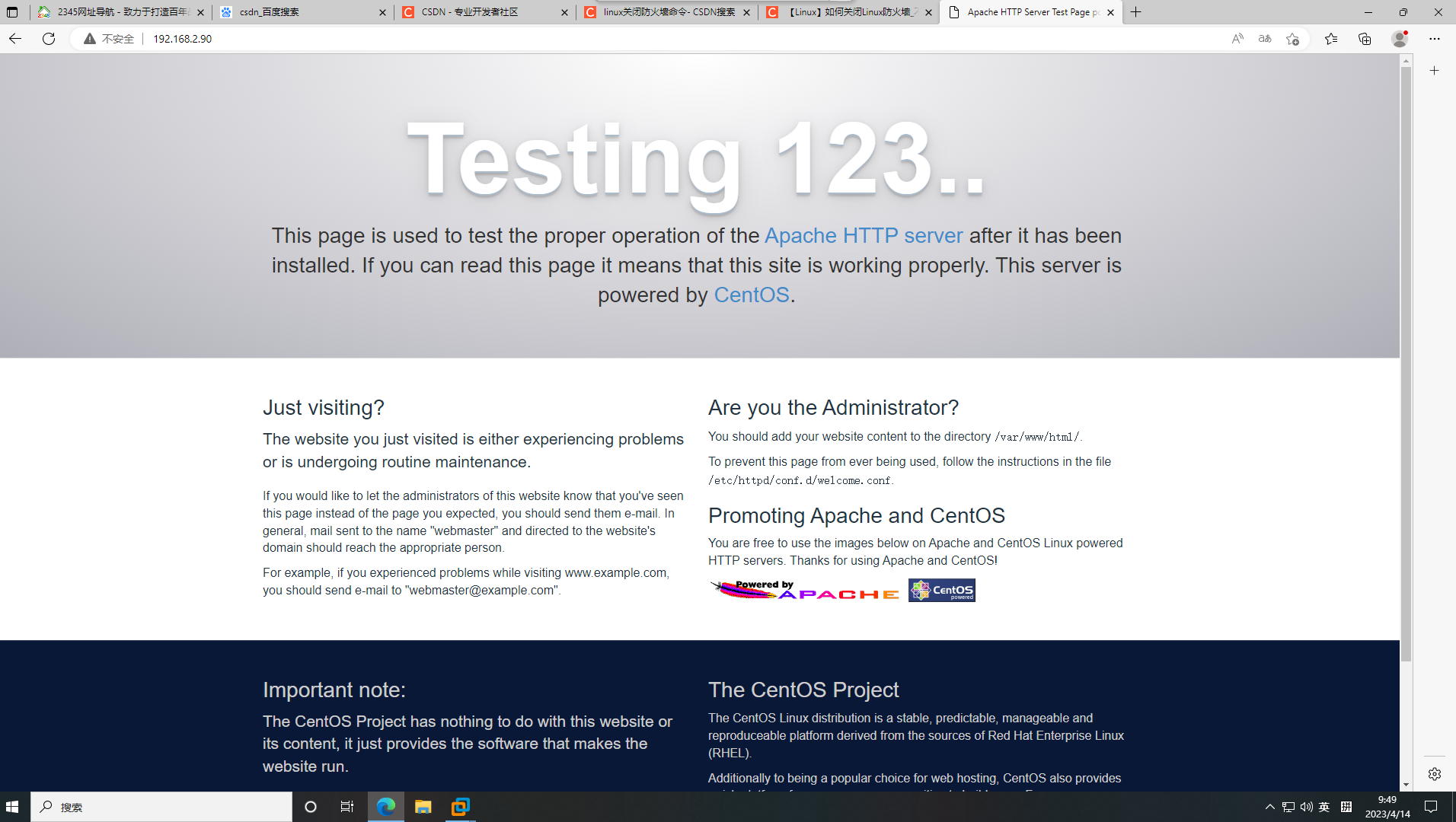The image size is (1456, 822).
Task: Open the browser profile menu
Action: pos(1400,39)
